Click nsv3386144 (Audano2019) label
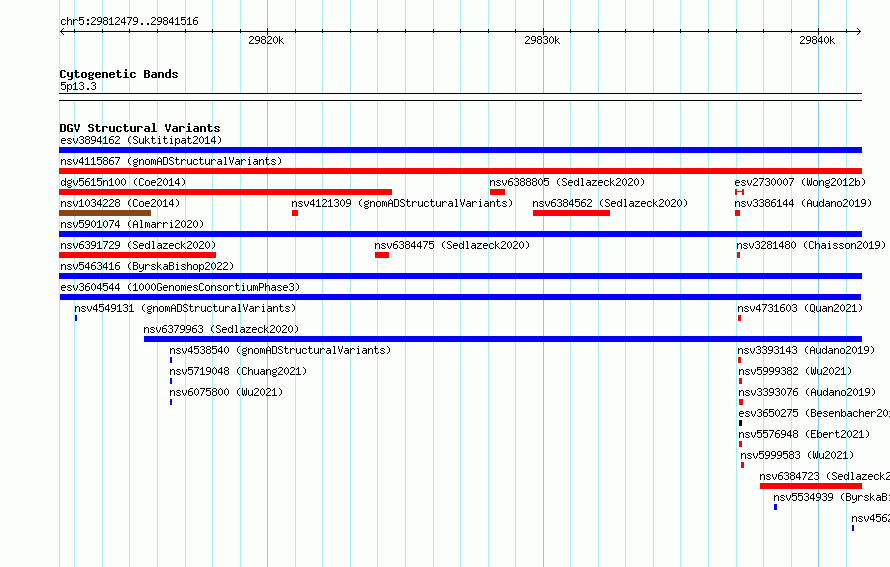This screenshot has width=890, height=567. 803,203
